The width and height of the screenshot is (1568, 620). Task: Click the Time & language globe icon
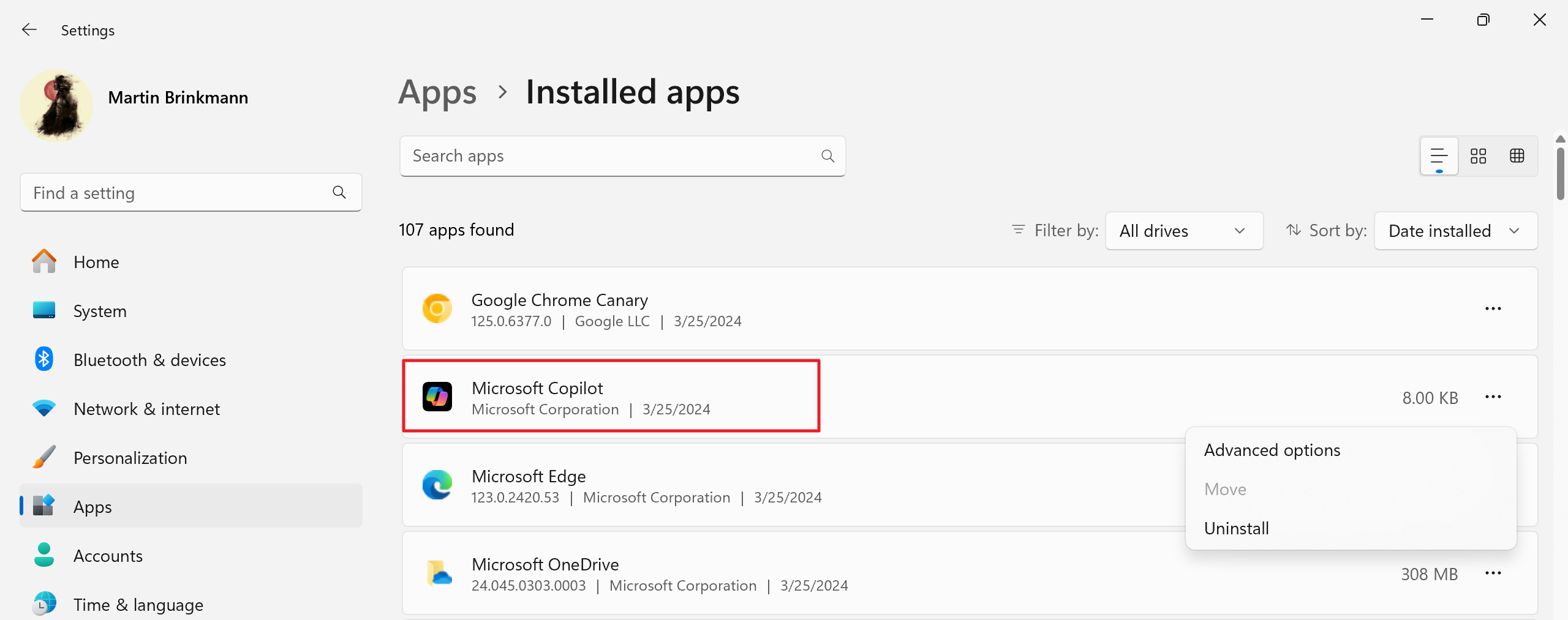[44, 603]
